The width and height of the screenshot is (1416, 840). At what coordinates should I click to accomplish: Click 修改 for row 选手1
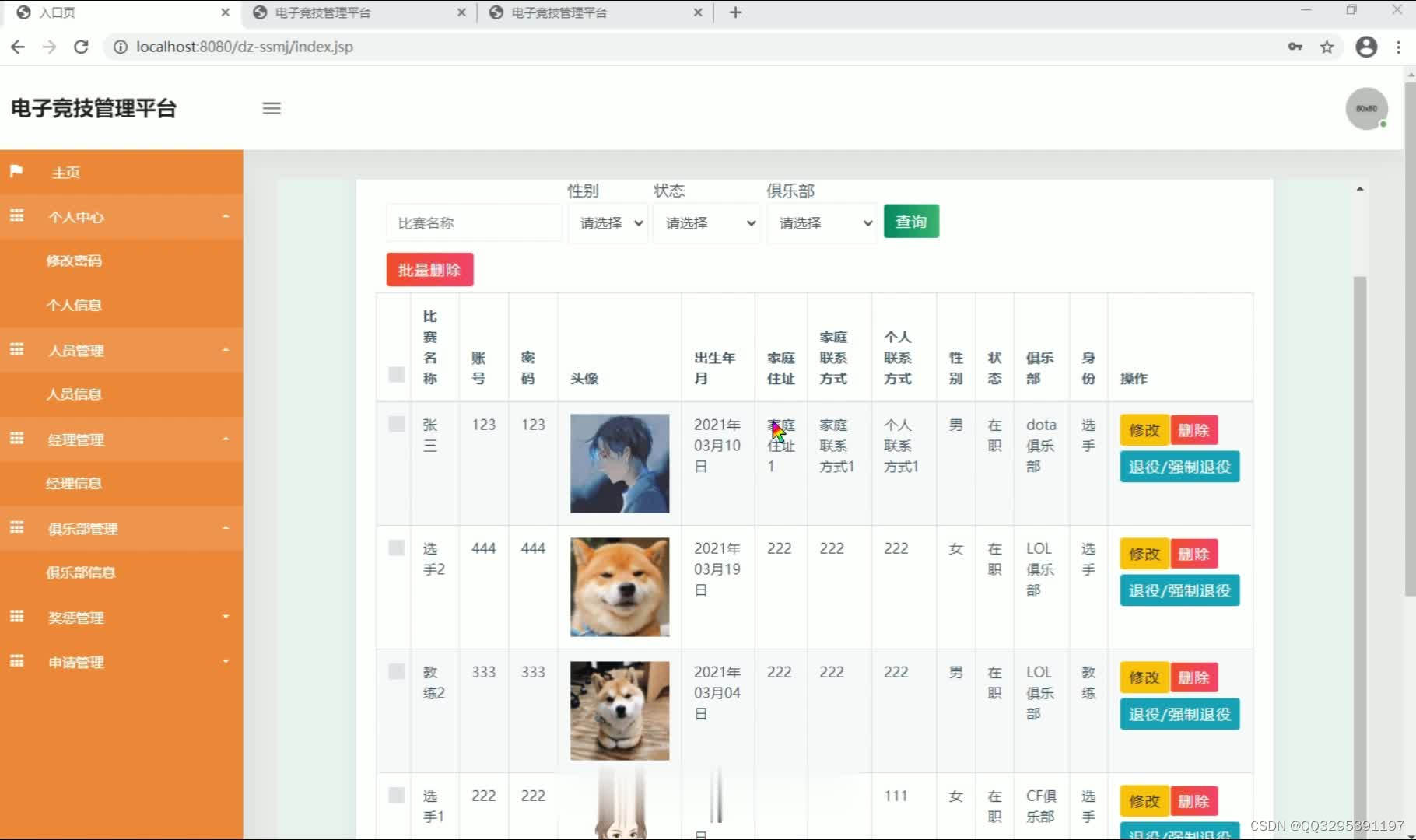(1144, 801)
